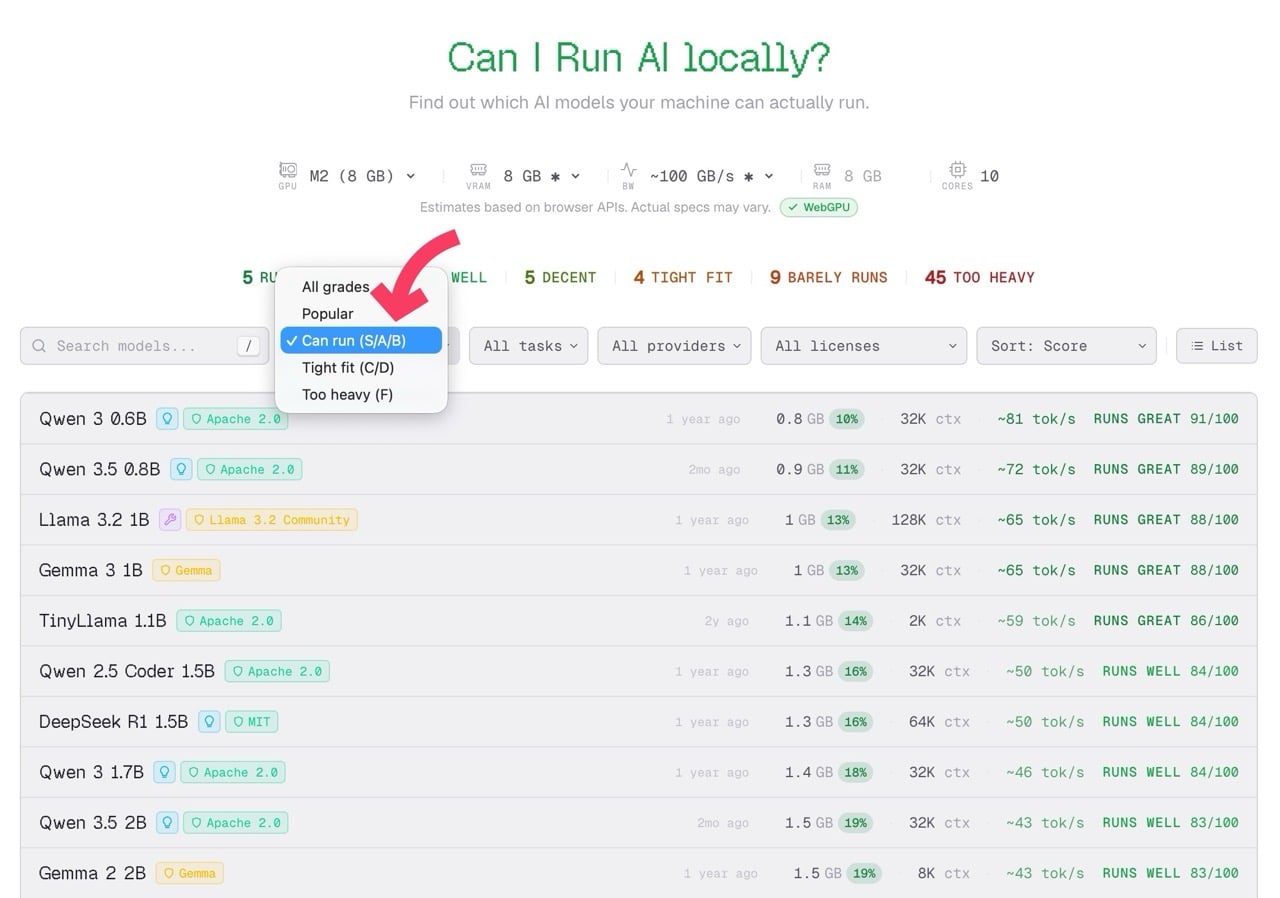Click the Apache 2.0 license chip on TinyLlama 1.1B

pyautogui.click(x=229, y=620)
